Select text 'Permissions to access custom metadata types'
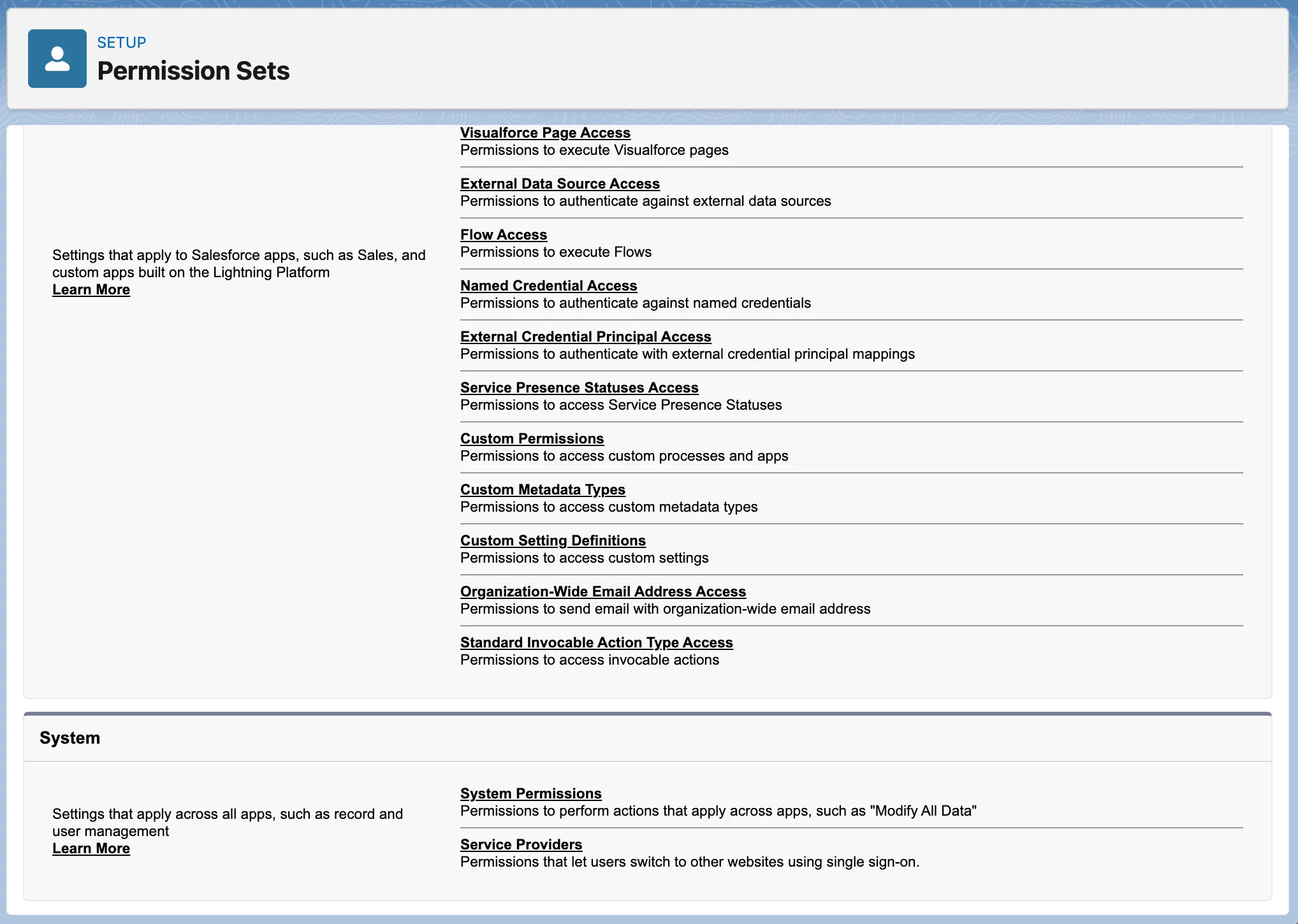Image resolution: width=1298 pixels, height=924 pixels. pos(609,507)
